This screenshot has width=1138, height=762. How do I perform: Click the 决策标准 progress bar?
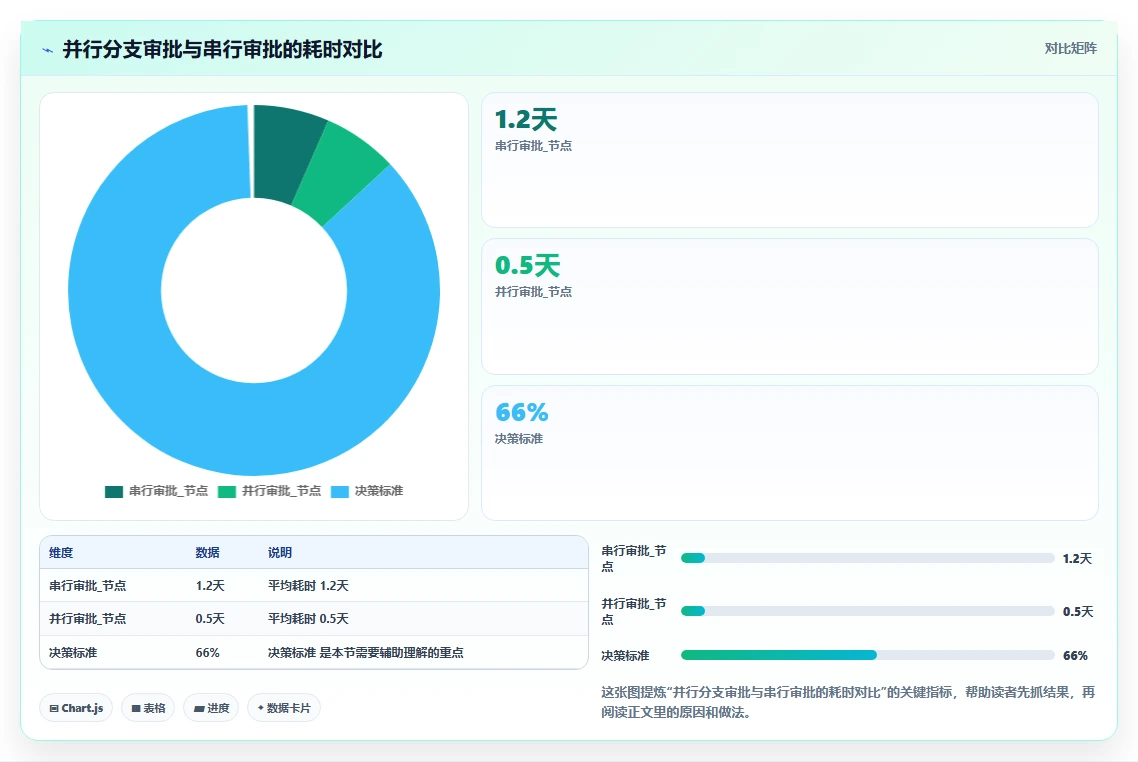click(x=867, y=655)
